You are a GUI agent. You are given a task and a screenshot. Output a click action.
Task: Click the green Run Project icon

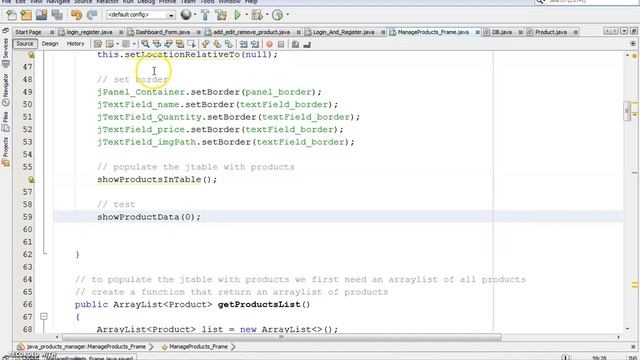coord(237,15)
